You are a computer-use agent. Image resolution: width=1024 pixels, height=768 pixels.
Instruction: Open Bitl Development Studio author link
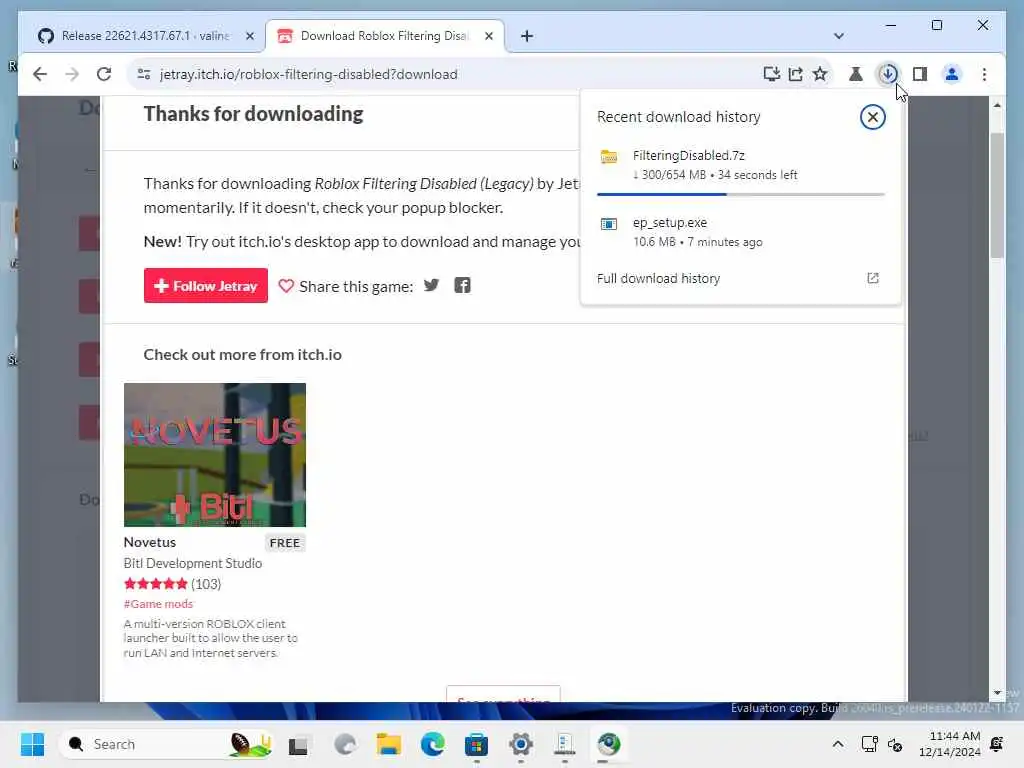193,563
